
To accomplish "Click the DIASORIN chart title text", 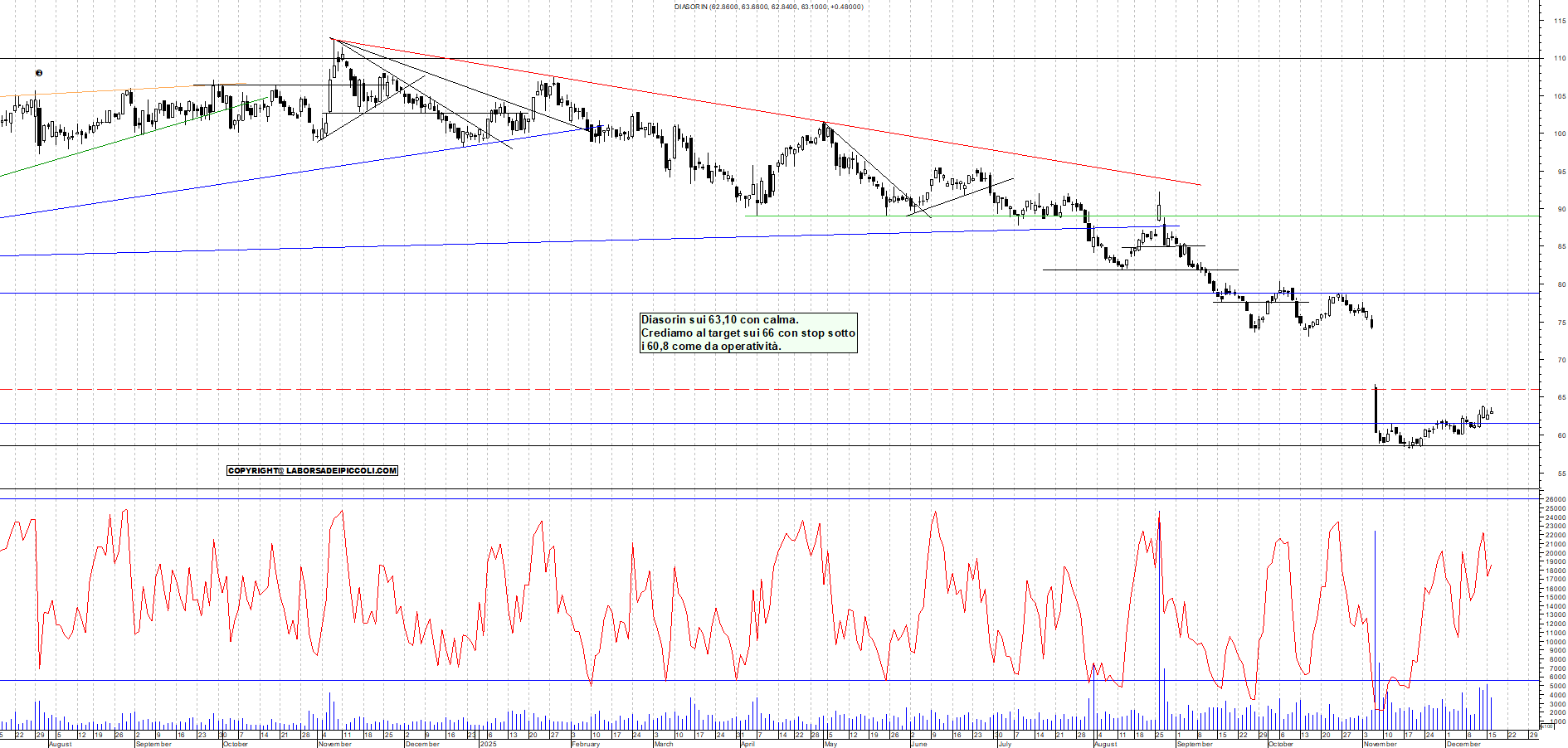I will (767, 7).
